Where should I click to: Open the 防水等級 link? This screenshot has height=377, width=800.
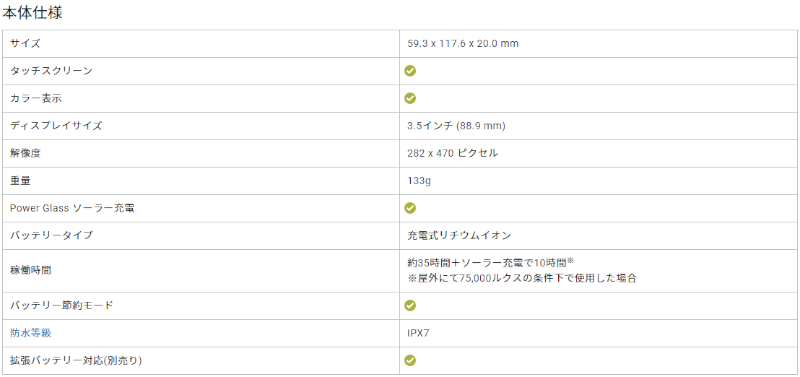click(31, 333)
